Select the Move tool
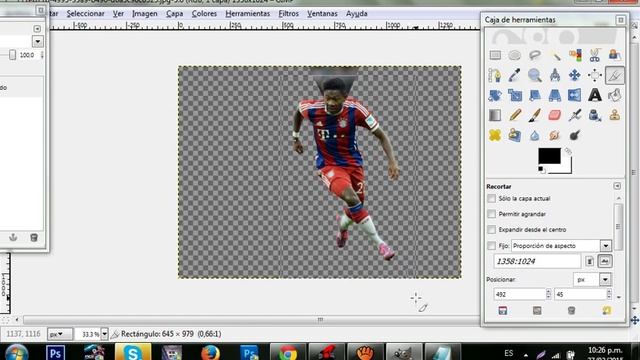 point(575,75)
